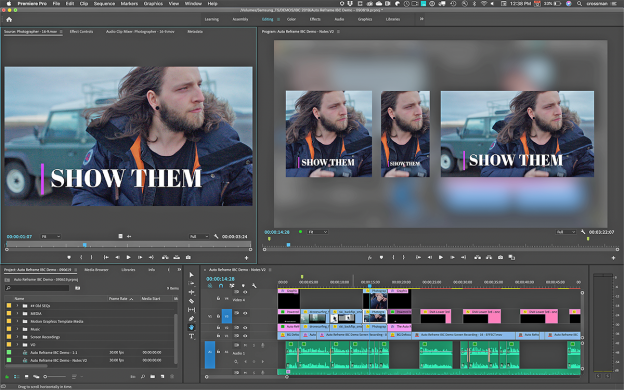Select the Razor tool in the tools panel
624x390 pixels.
191,301
